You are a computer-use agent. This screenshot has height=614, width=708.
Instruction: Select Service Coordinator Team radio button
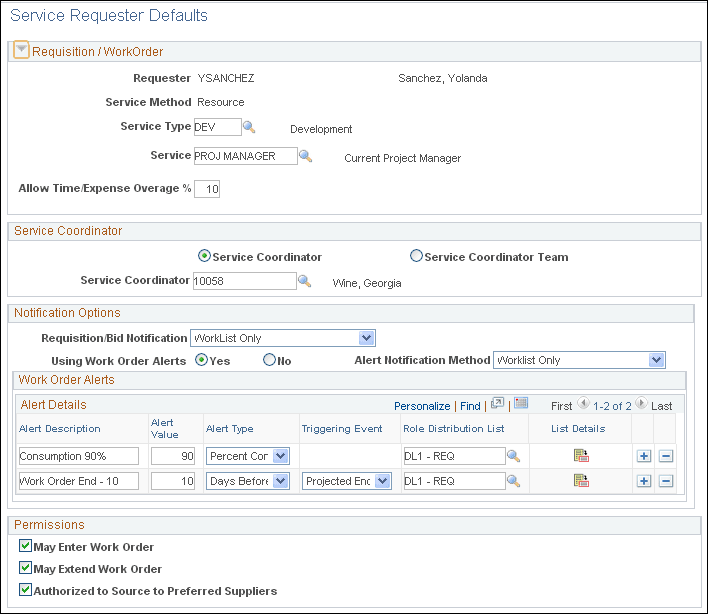pyautogui.click(x=416, y=256)
